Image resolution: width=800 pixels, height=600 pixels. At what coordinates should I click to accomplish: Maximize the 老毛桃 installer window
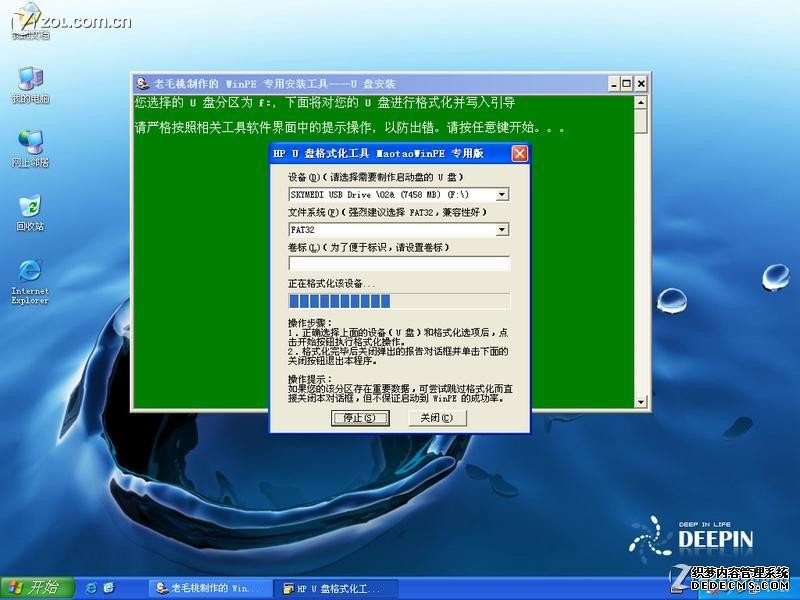(627, 84)
